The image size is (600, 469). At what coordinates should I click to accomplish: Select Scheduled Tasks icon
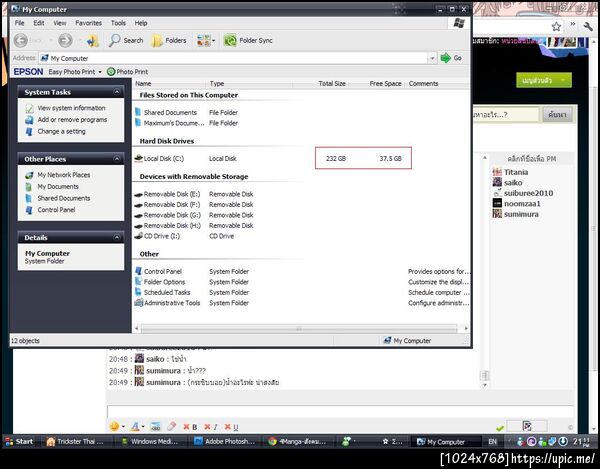pyautogui.click(x=139, y=292)
